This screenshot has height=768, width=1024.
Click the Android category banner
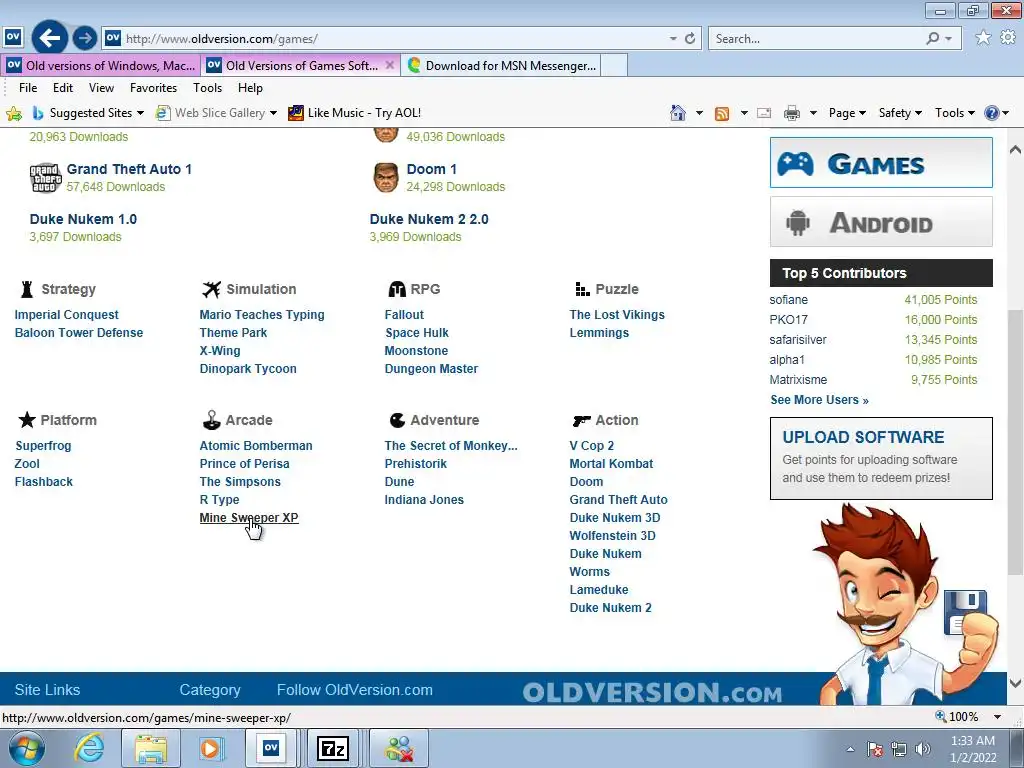pyautogui.click(x=881, y=222)
